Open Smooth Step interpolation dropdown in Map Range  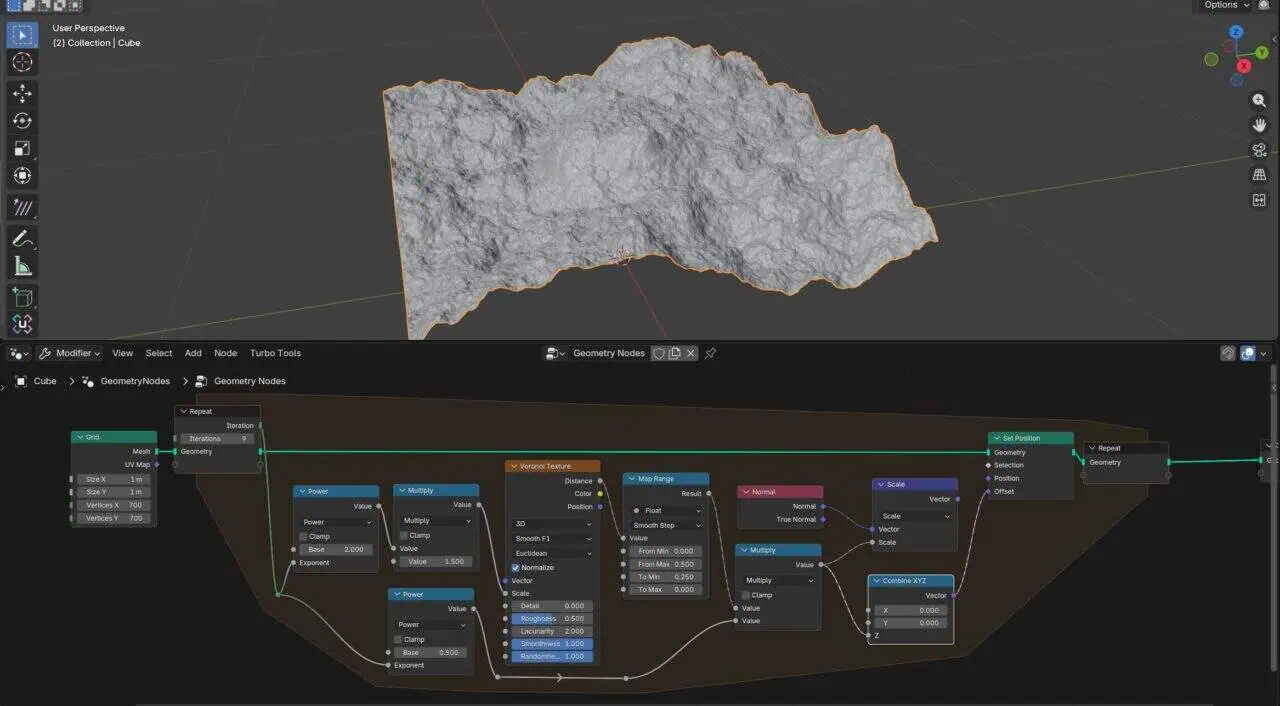(x=666, y=525)
